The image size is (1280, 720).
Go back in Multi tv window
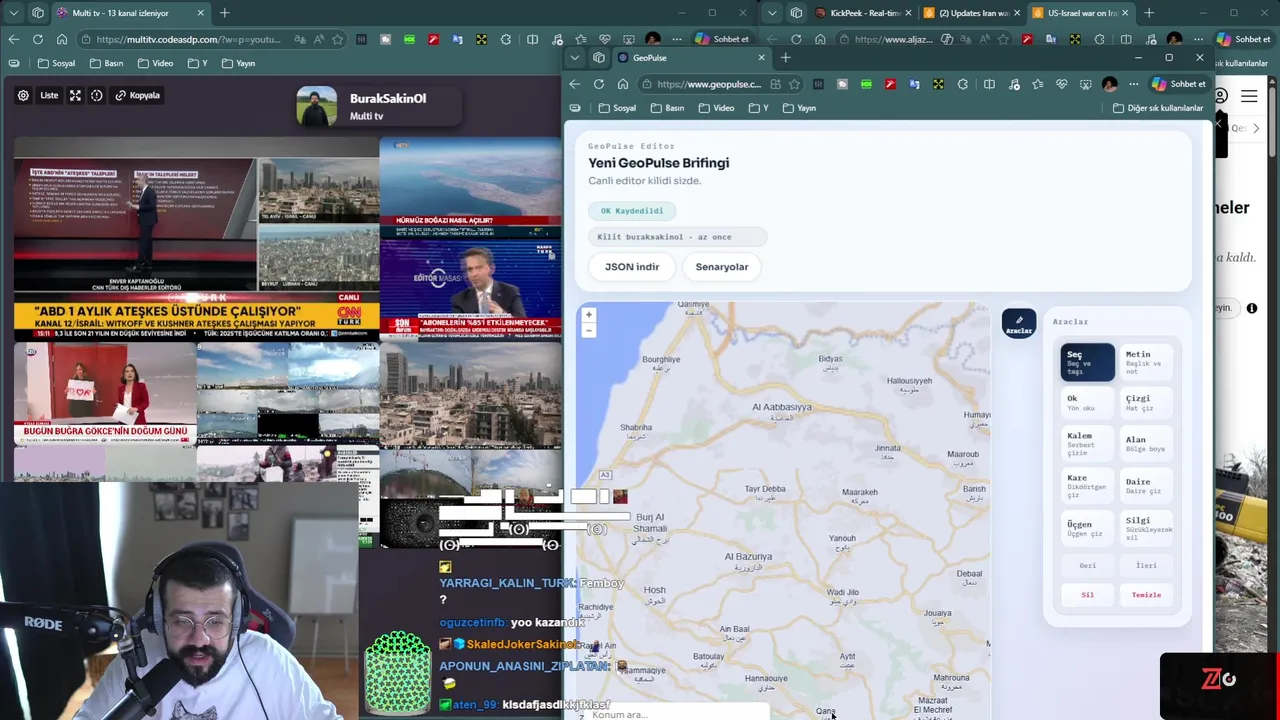(13, 39)
